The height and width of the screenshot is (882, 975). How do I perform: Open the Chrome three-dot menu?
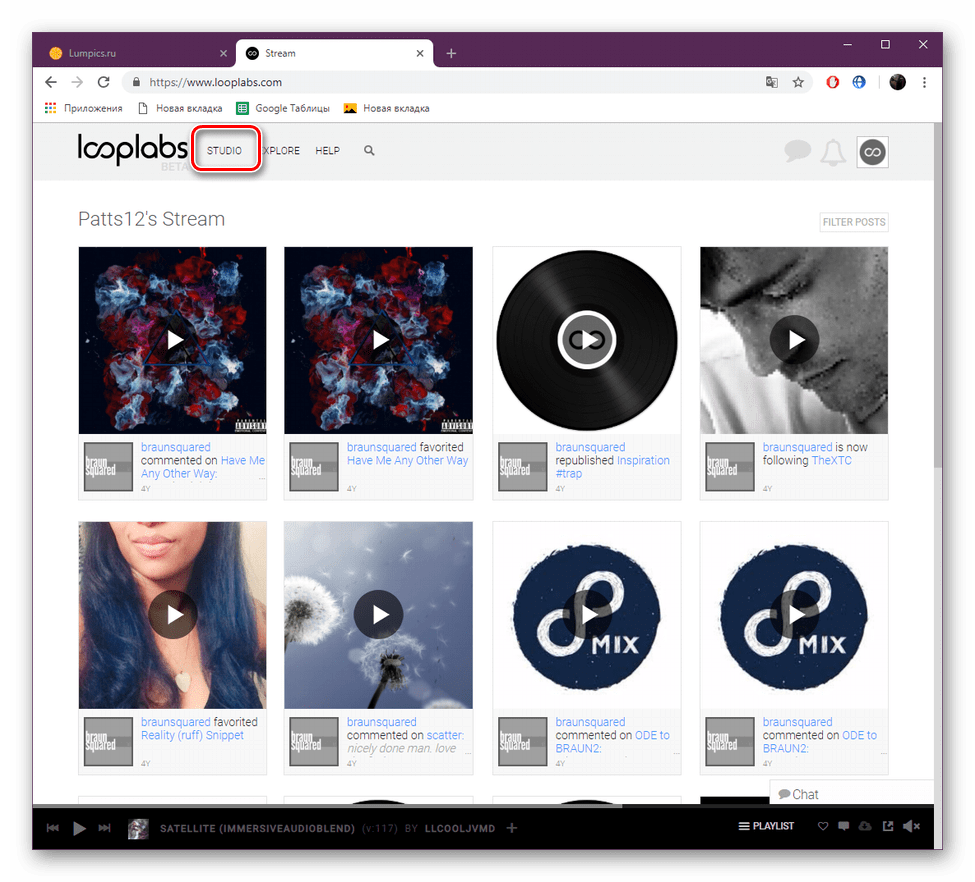[x=925, y=82]
